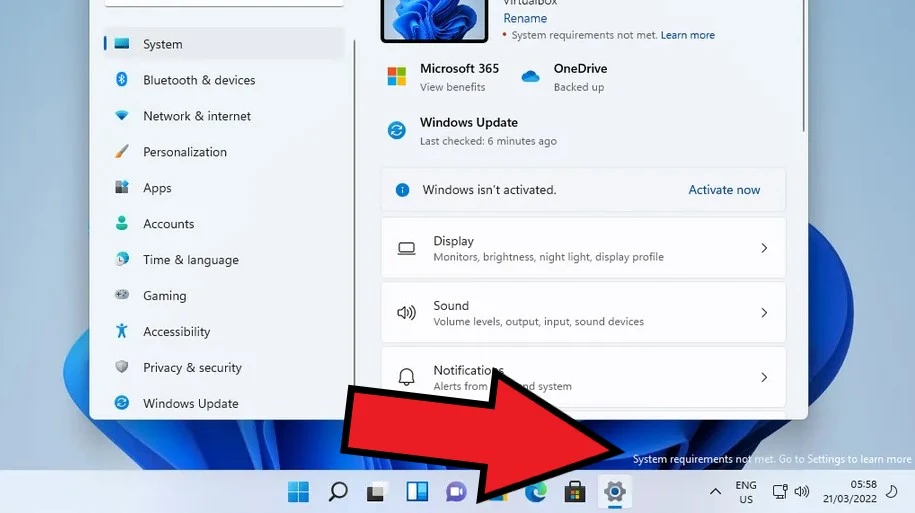Launch Microsoft Edge from the taskbar
This screenshot has height=513, width=915.
[536, 492]
